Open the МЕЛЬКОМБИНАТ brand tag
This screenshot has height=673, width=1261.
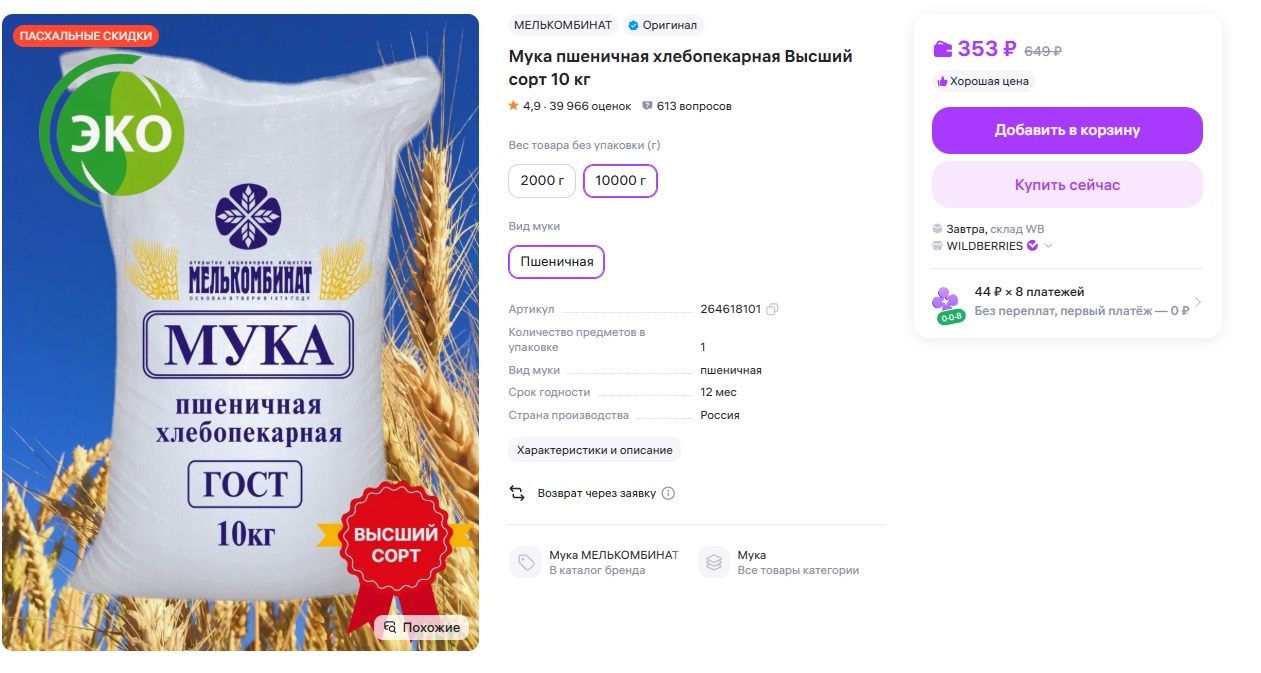(563, 25)
